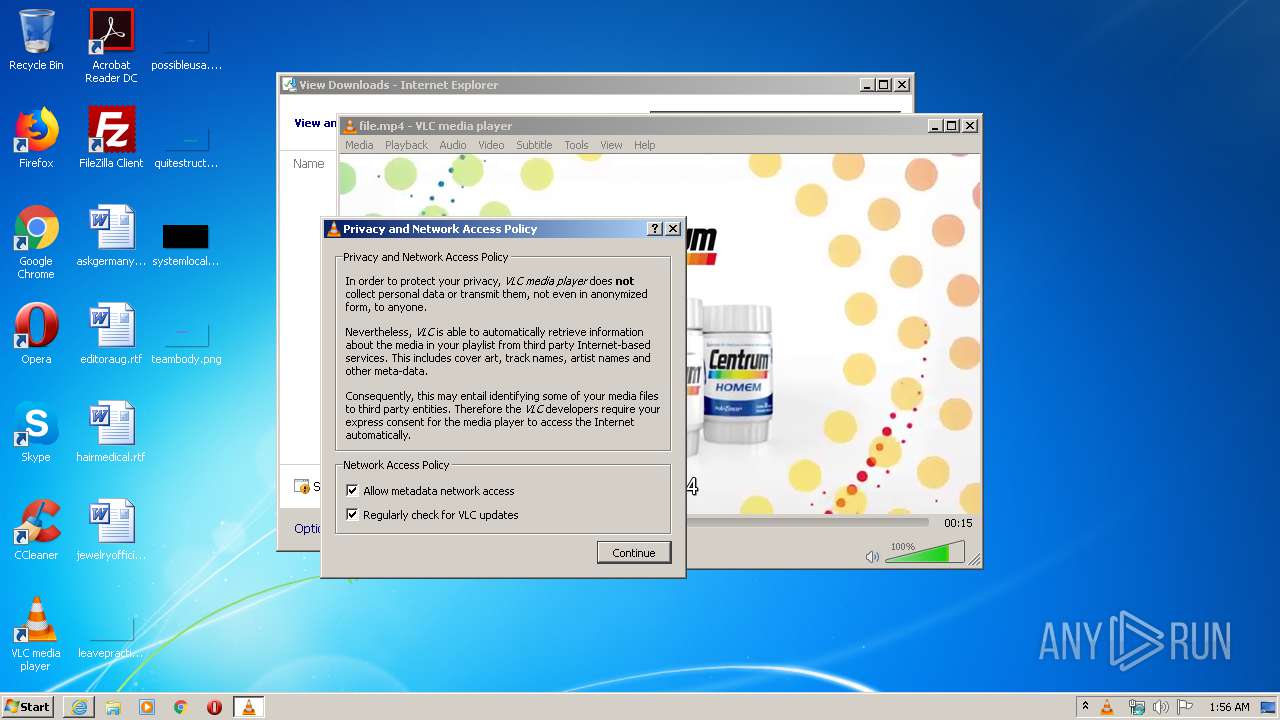Viewport: 1280px width, 720px height.
Task: Open Windows Explorer folder in taskbar
Action: pyautogui.click(x=113, y=707)
